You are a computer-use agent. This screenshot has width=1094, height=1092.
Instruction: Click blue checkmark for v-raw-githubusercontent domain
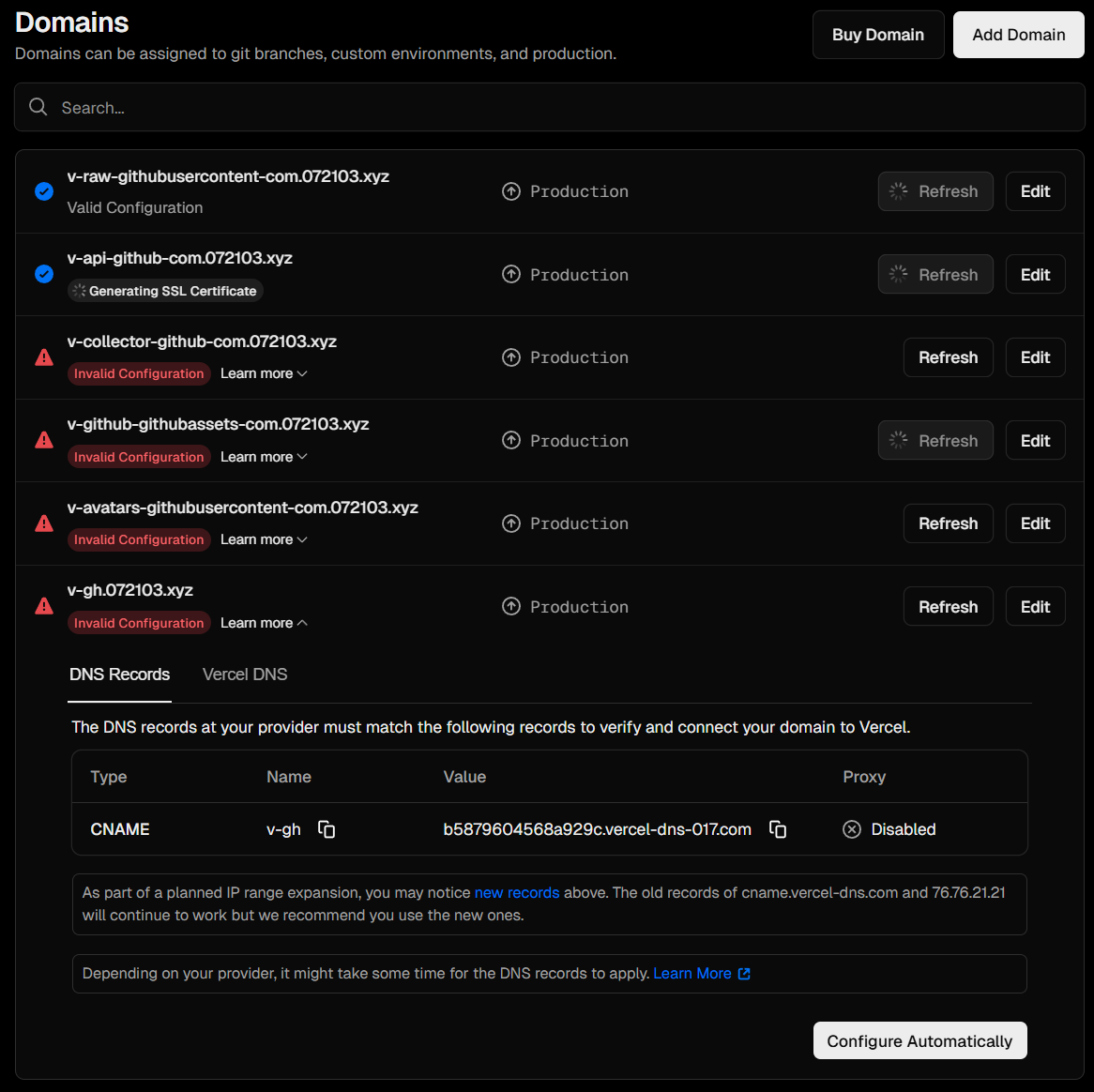[x=44, y=191]
